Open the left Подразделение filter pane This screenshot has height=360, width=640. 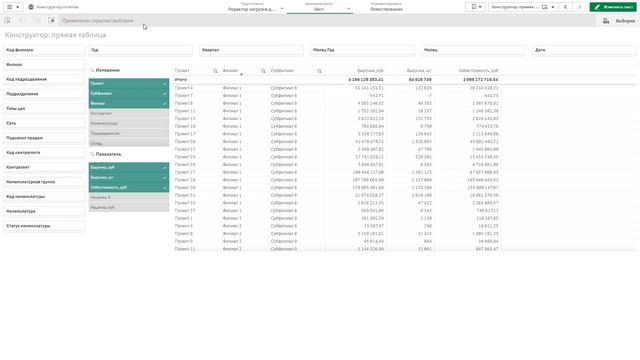tap(44, 94)
